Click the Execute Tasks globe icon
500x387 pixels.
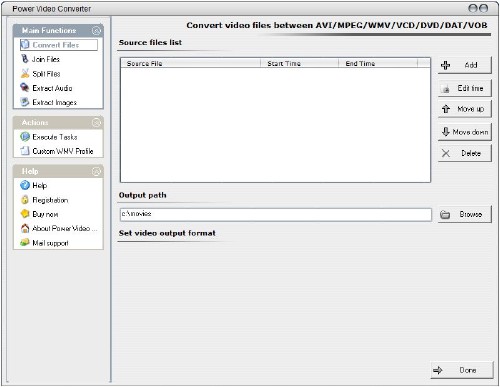pyautogui.click(x=25, y=137)
